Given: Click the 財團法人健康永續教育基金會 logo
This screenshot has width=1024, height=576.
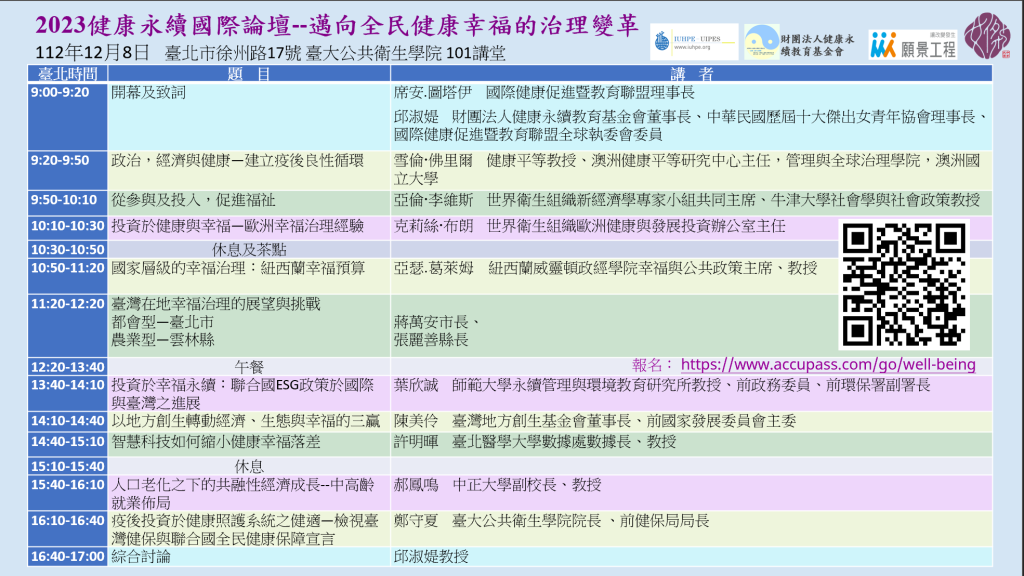Looking at the screenshot, I should [x=801, y=43].
